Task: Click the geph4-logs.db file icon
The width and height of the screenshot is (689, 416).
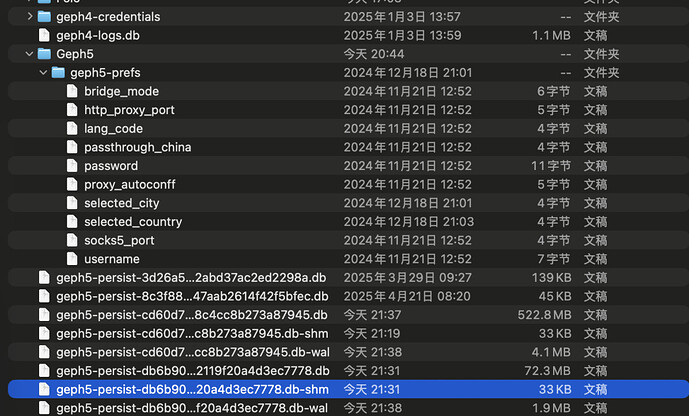Action: tap(44, 35)
